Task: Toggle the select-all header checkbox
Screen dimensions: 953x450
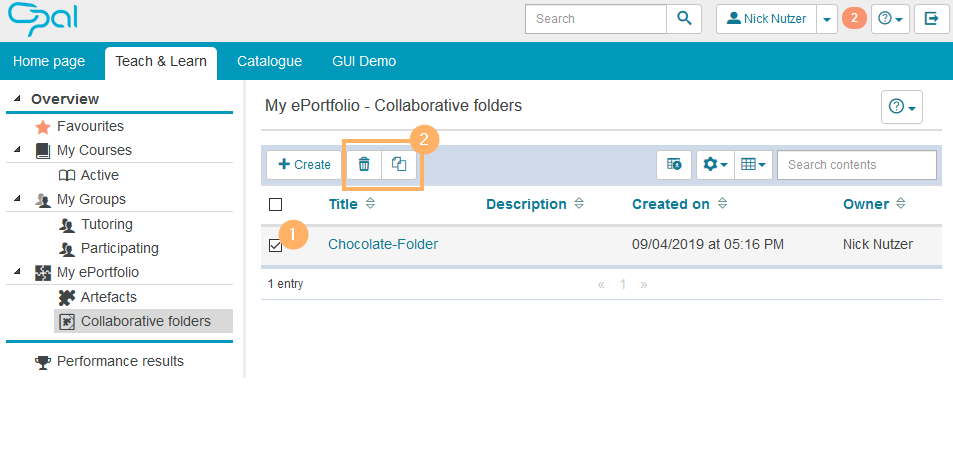Action: (x=276, y=205)
